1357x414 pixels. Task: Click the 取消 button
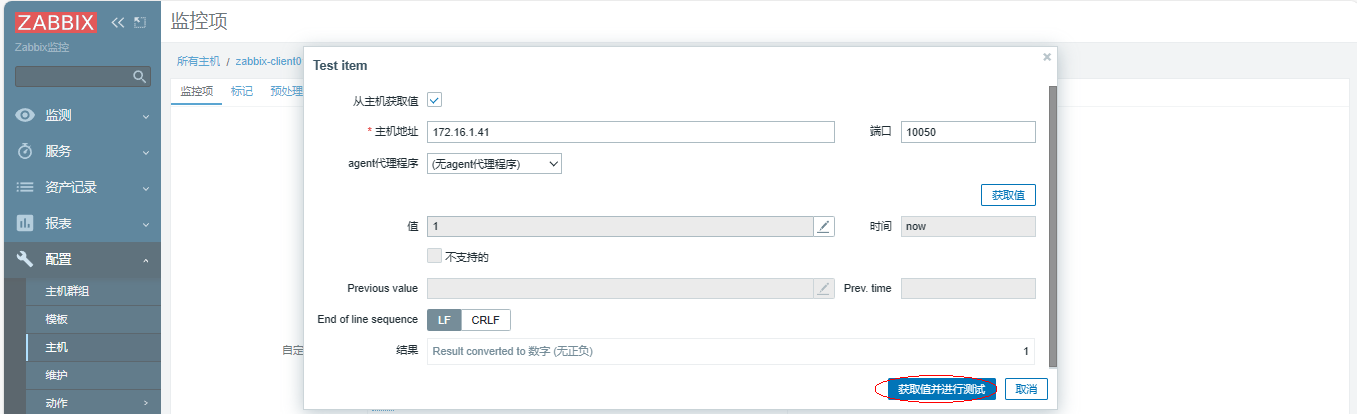pos(1027,389)
